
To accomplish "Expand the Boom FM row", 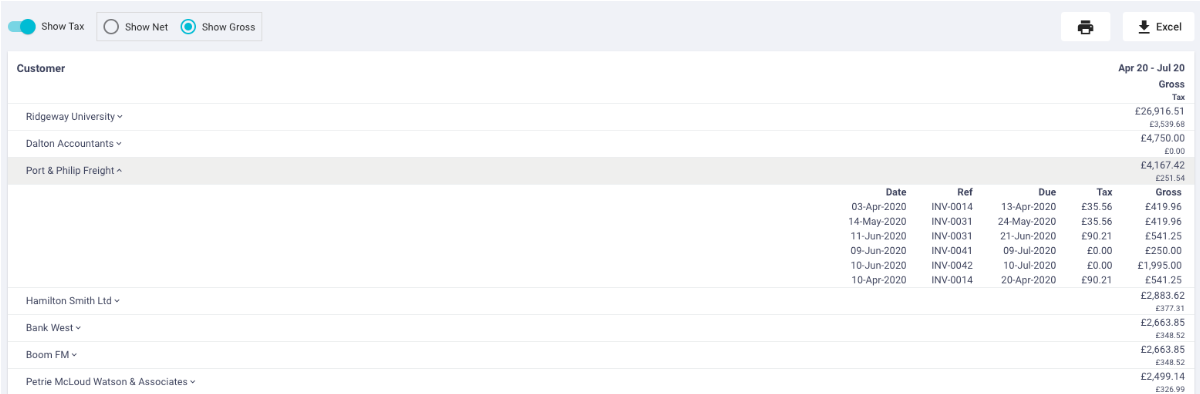I will (x=51, y=354).
